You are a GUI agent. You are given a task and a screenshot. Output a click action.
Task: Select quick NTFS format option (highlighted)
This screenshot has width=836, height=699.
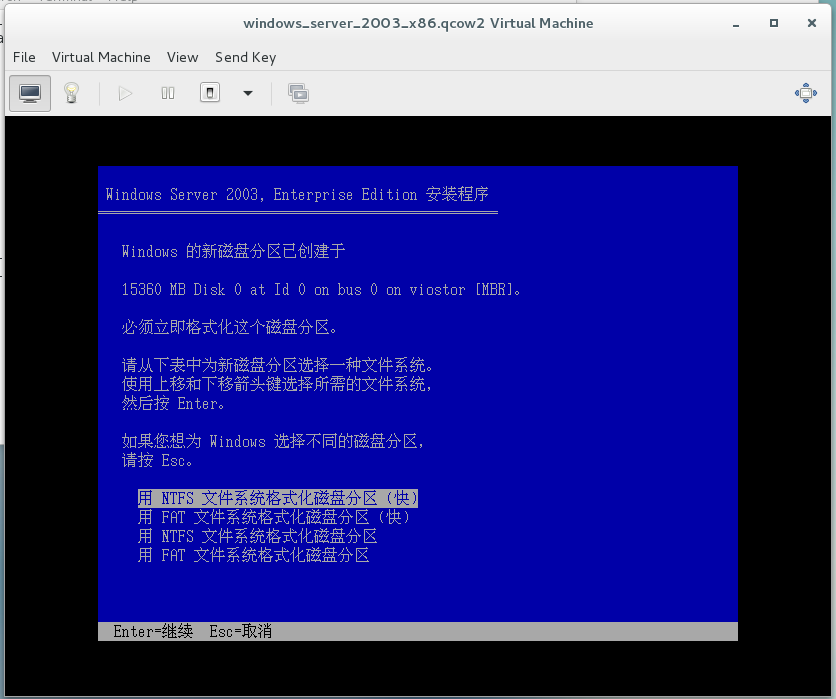tap(277, 498)
